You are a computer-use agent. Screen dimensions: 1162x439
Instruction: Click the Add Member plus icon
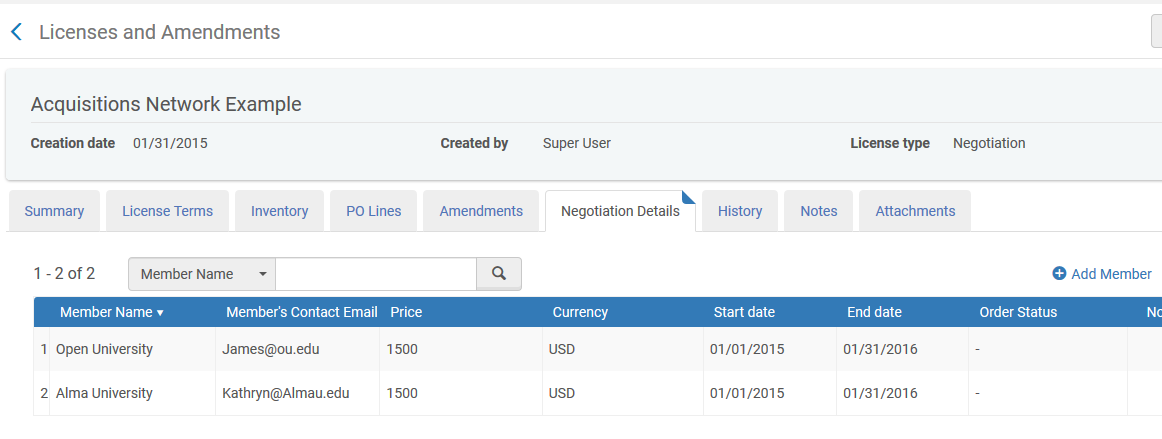(x=1059, y=274)
